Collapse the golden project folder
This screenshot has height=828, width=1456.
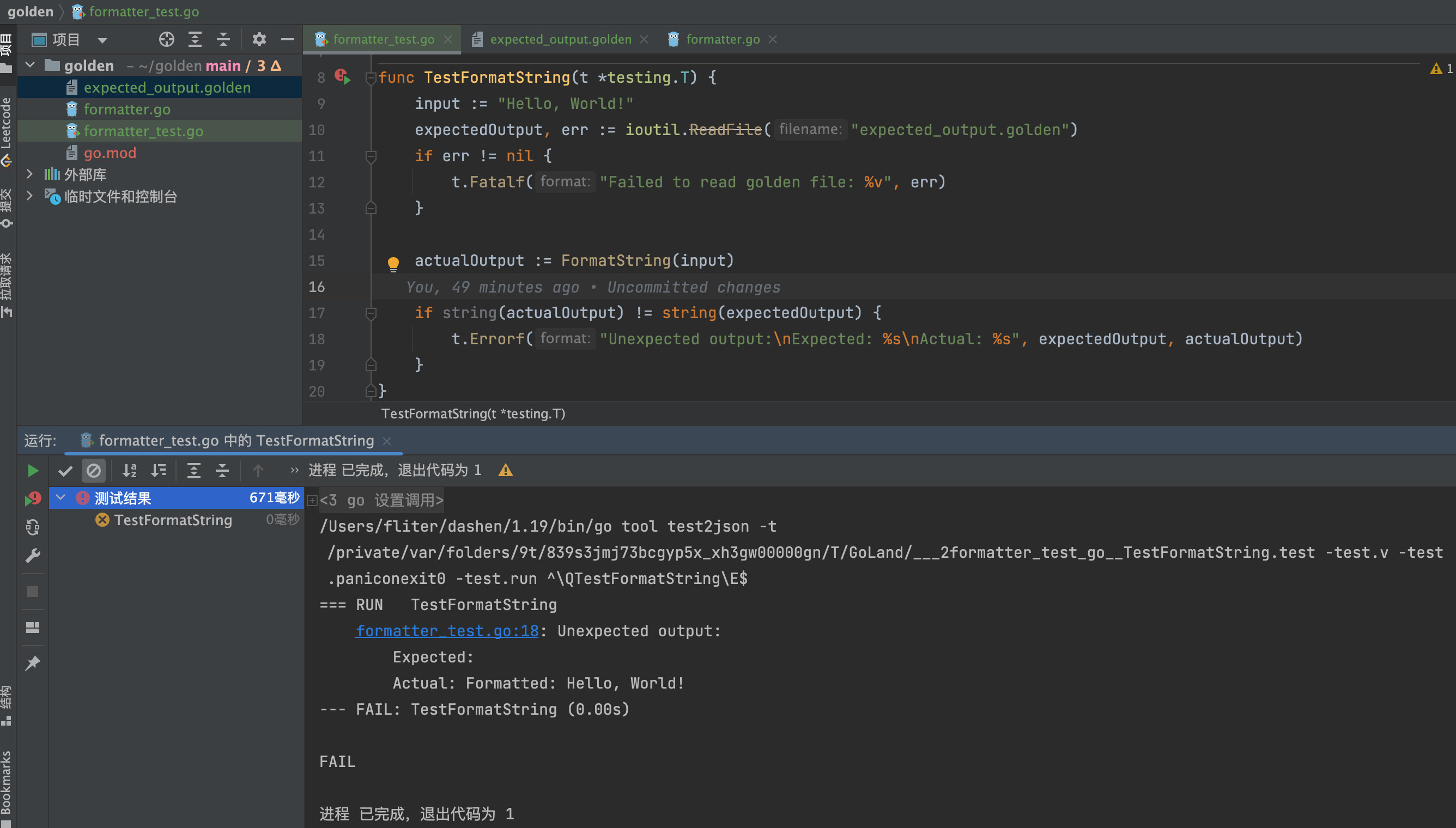tap(30, 65)
